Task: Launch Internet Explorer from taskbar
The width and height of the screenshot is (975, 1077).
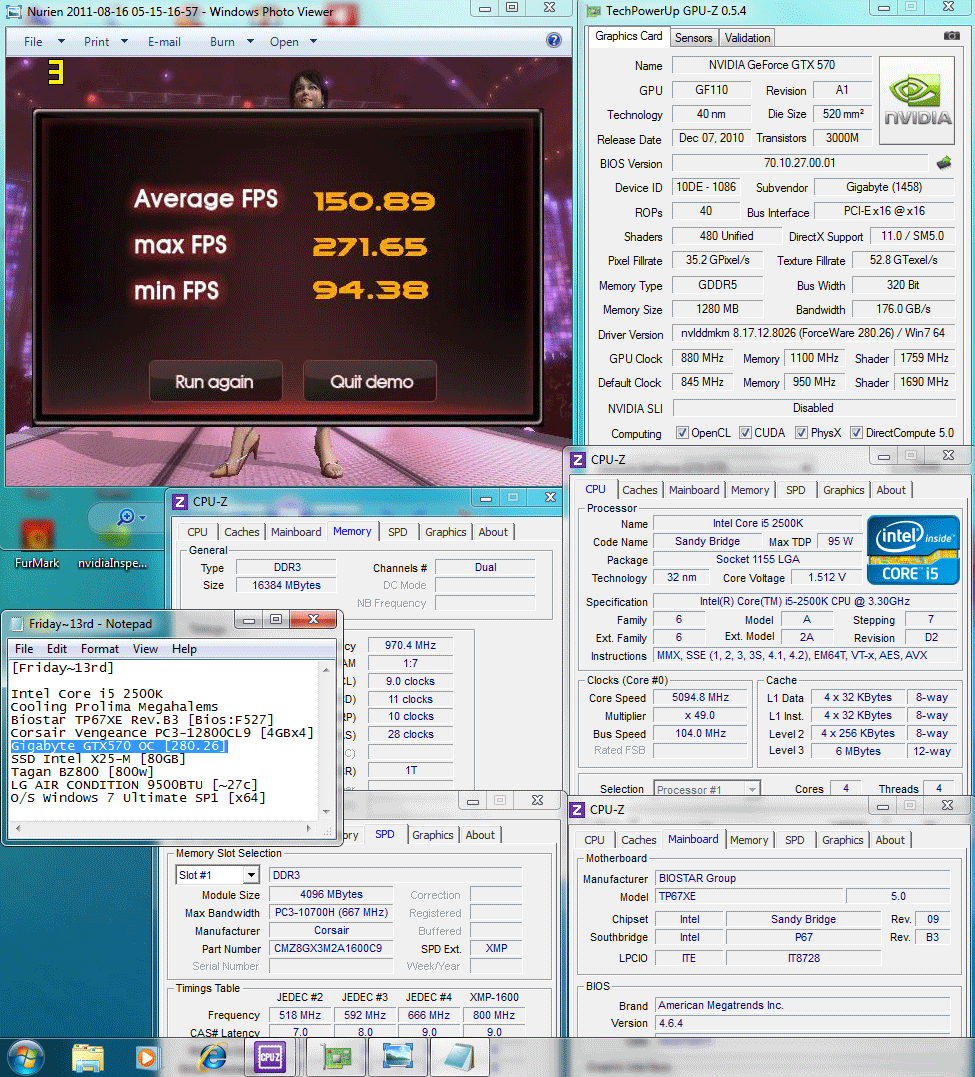Action: click(212, 1058)
